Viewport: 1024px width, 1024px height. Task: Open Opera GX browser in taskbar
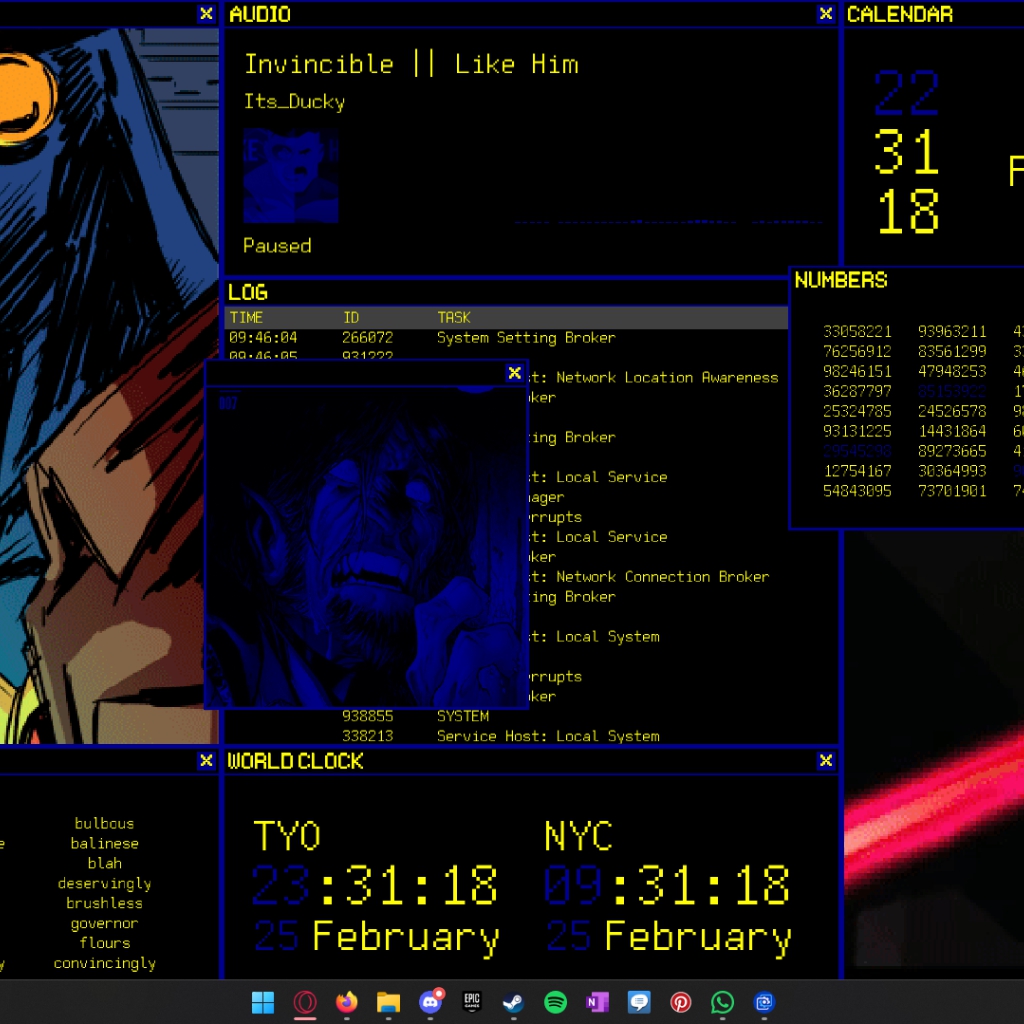point(305,1002)
